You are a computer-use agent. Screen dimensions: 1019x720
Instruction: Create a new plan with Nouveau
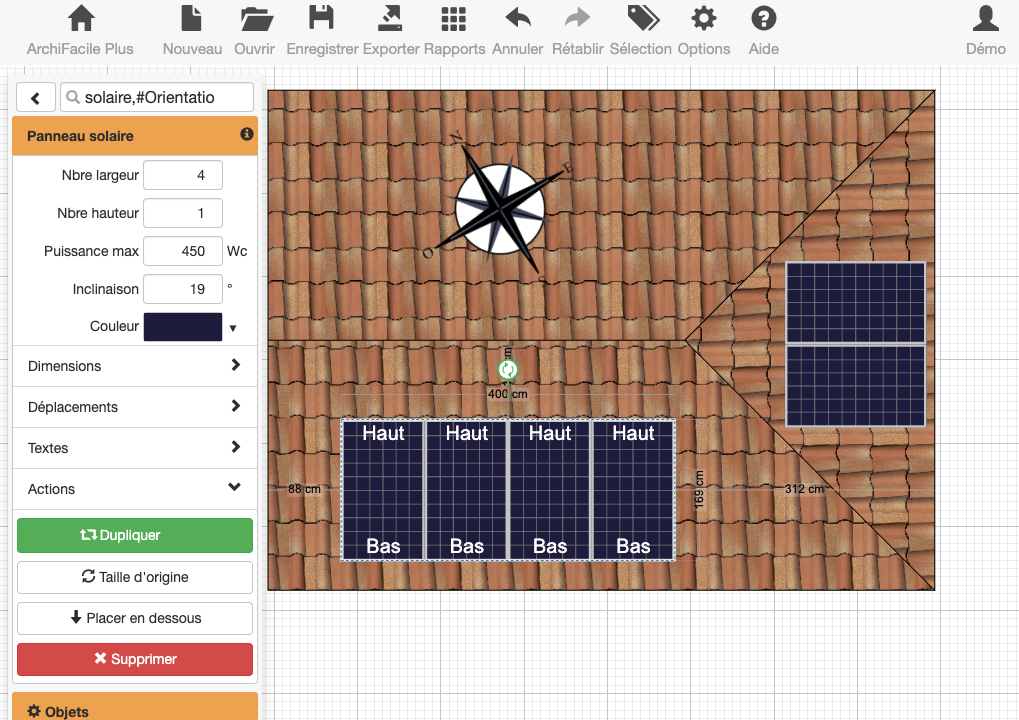(x=192, y=19)
